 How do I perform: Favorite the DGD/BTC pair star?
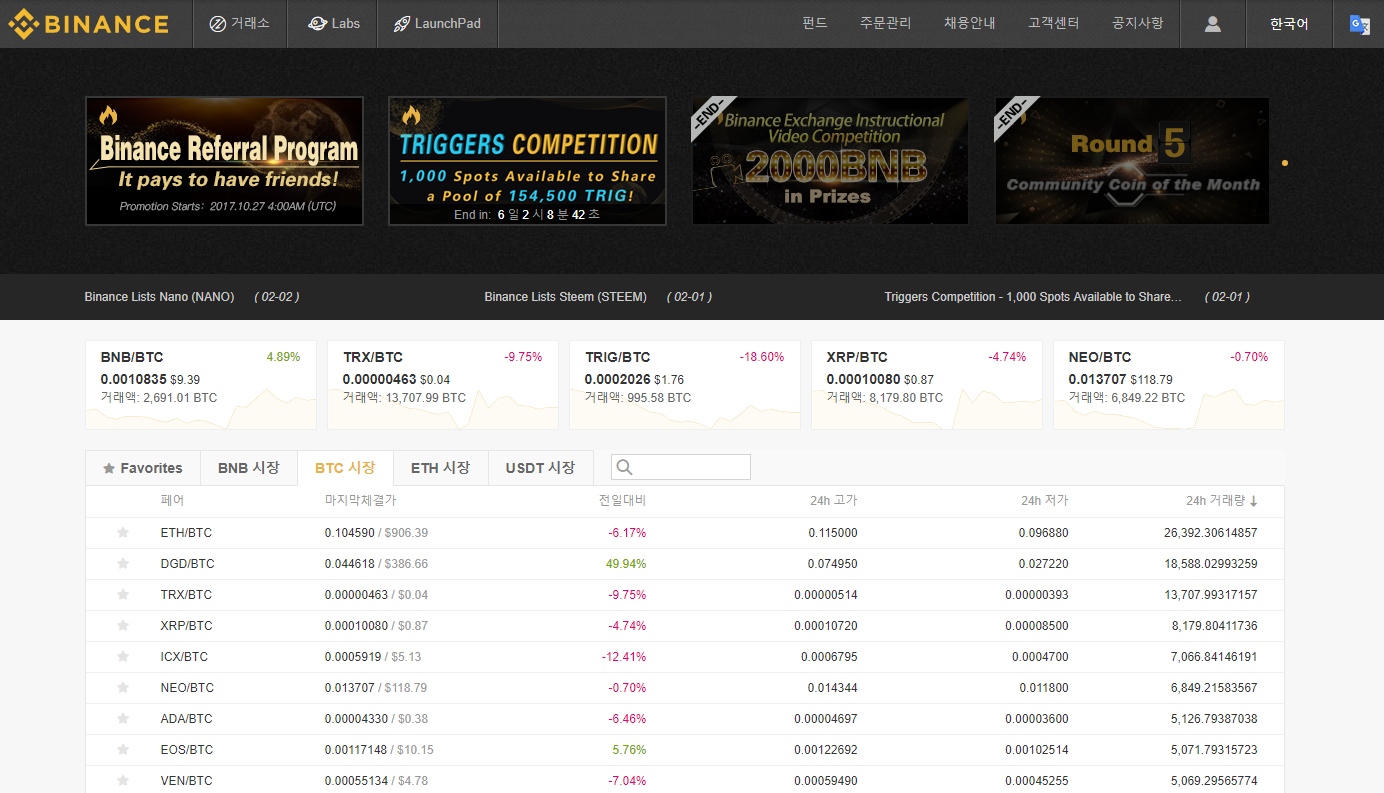(x=123, y=564)
